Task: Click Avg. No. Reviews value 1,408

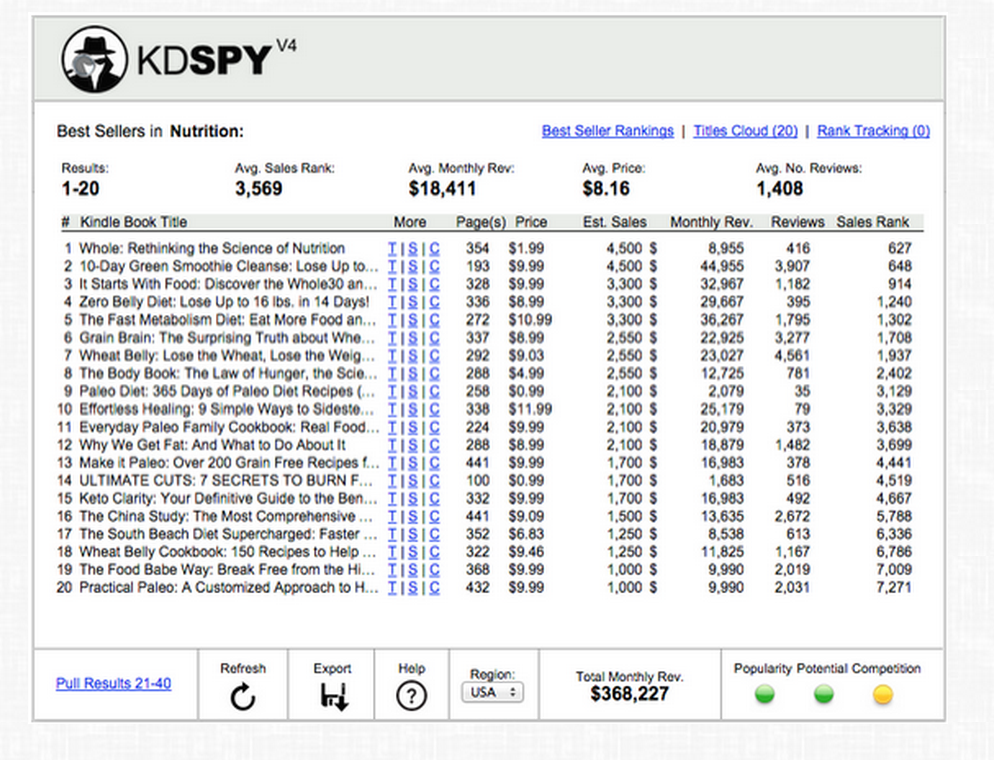Action: pyautogui.click(x=780, y=188)
